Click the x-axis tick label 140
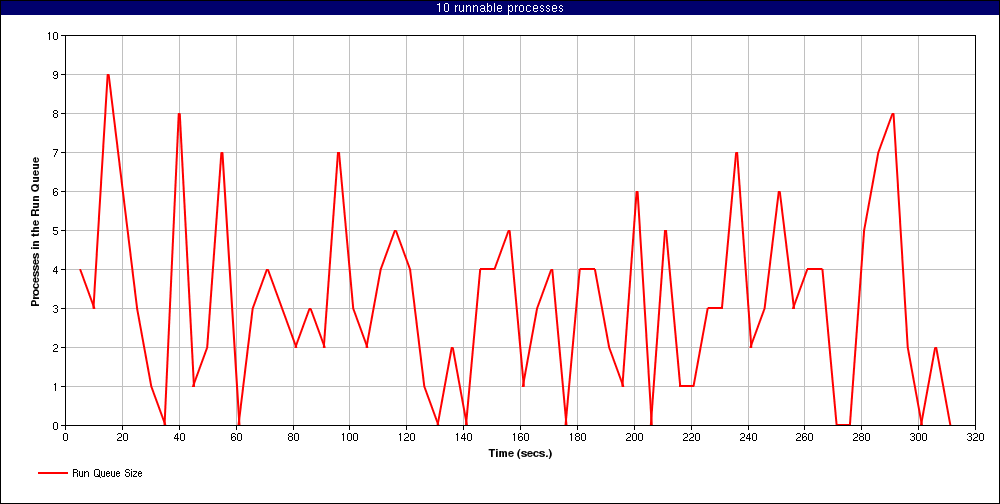1000x504 pixels. pos(464,438)
